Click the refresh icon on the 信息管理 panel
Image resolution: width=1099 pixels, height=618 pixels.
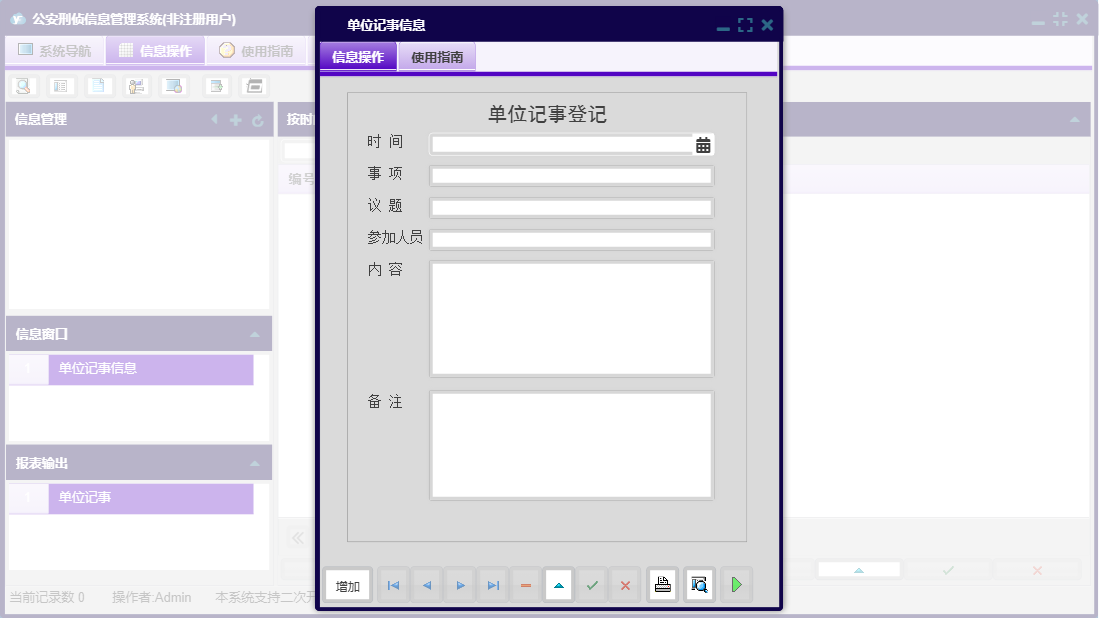(x=260, y=119)
